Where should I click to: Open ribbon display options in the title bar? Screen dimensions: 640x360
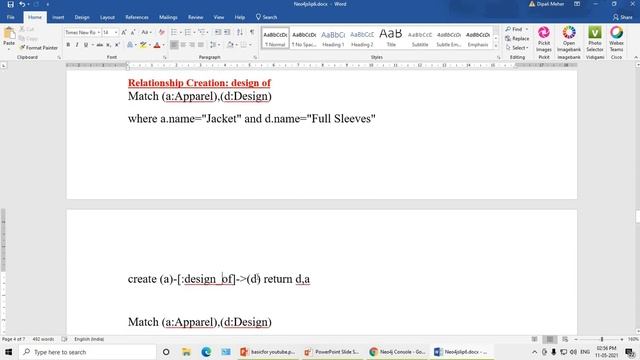[x=577, y=4]
